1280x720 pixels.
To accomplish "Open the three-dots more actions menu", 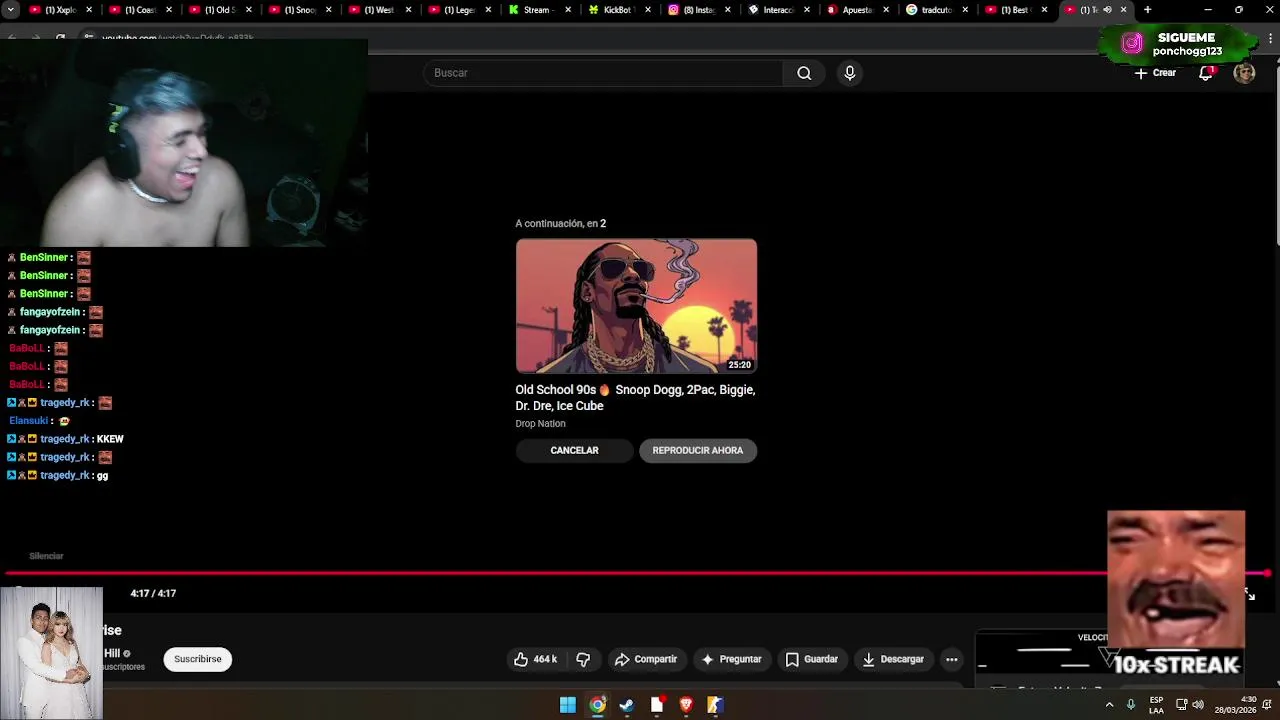I will tap(952, 659).
